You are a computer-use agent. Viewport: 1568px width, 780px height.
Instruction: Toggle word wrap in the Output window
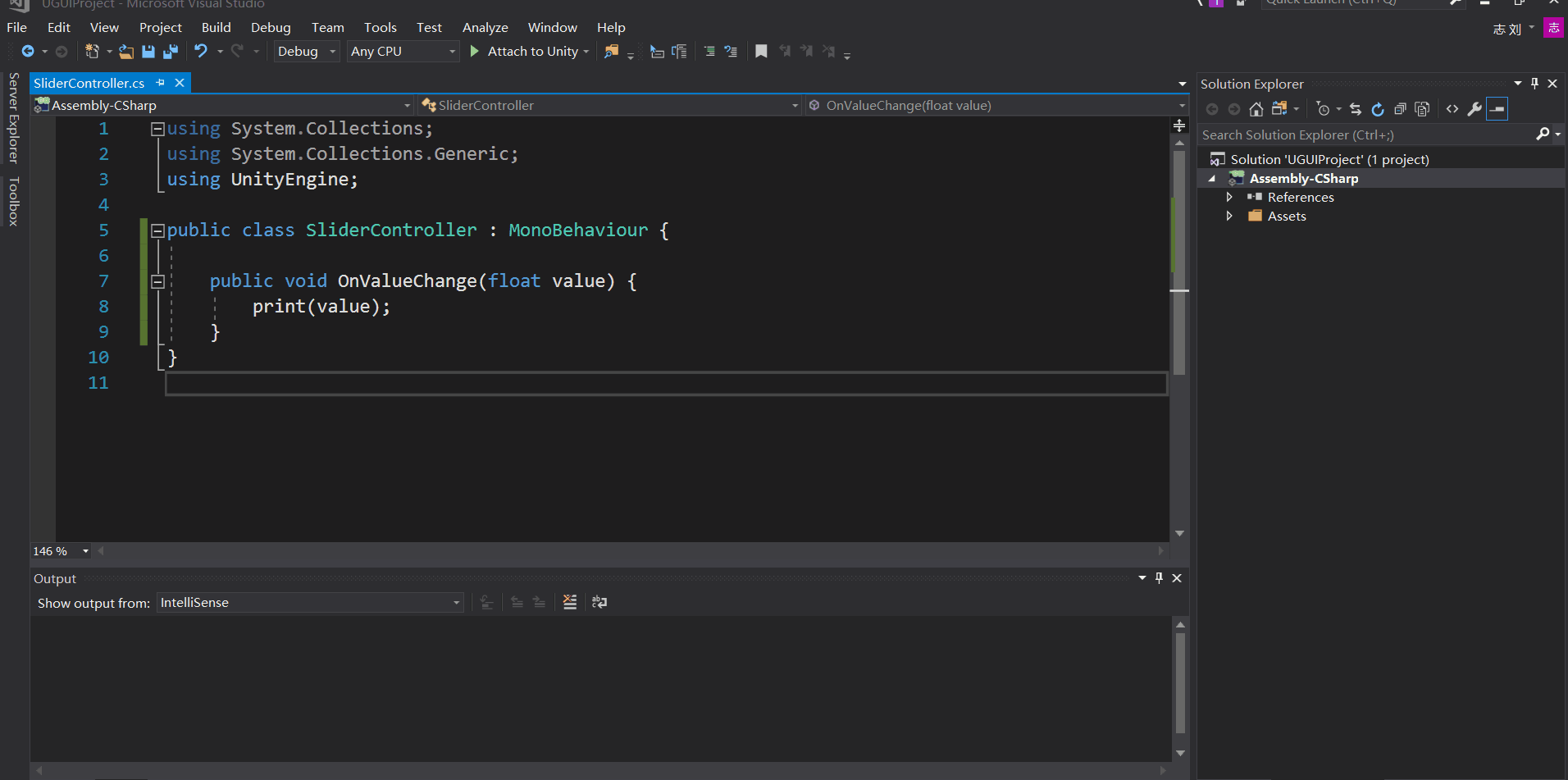tap(599, 602)
